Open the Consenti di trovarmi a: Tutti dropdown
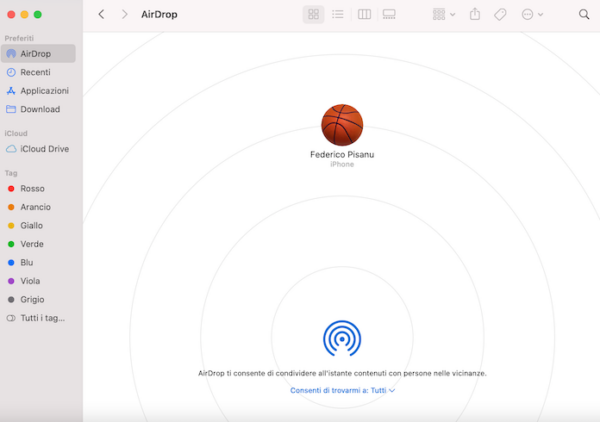This screenshot has height=422, width=600. (342, 390)
